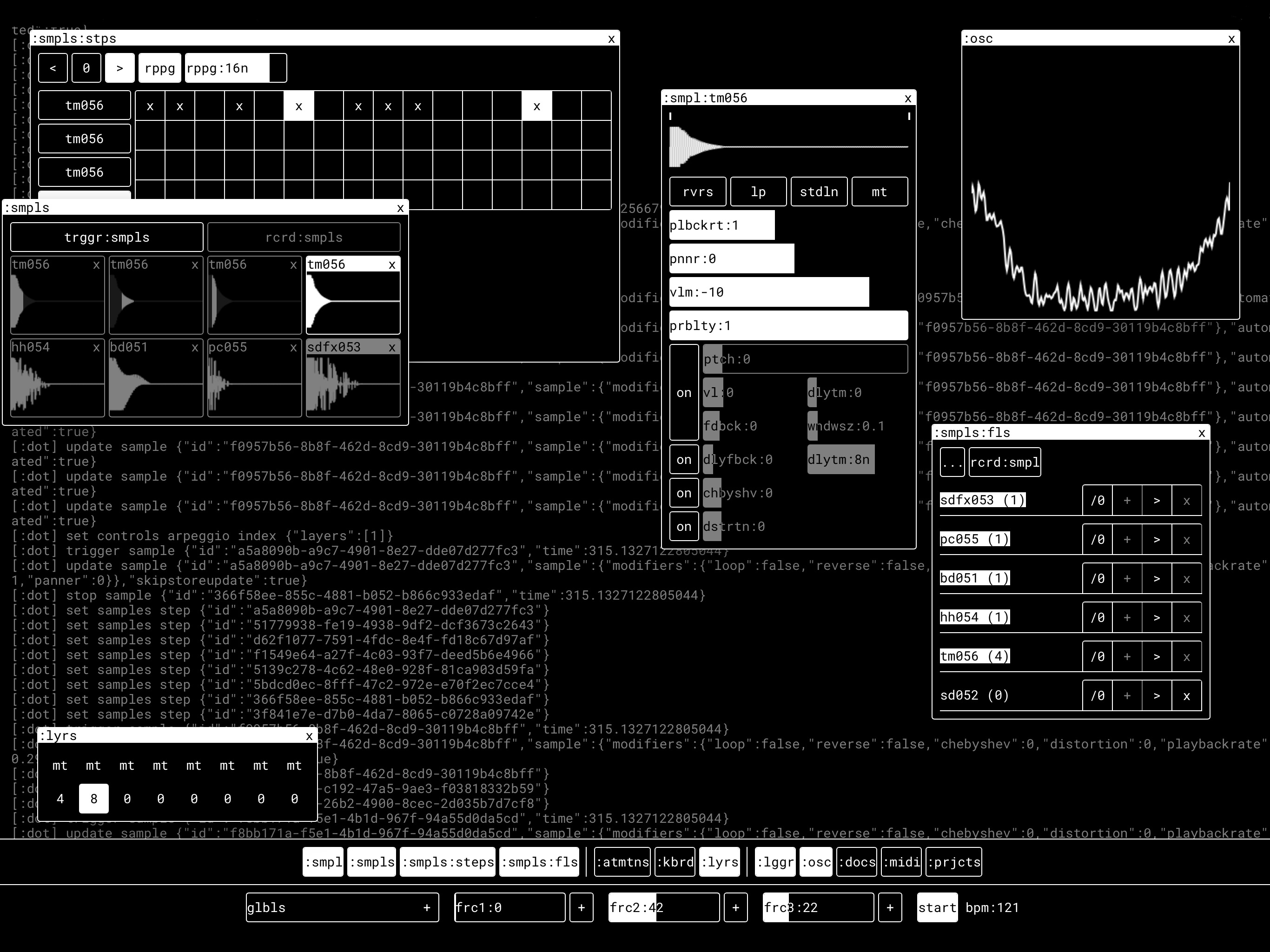Adjust the pnnr:0 panner slider

[x=789, y=258]
